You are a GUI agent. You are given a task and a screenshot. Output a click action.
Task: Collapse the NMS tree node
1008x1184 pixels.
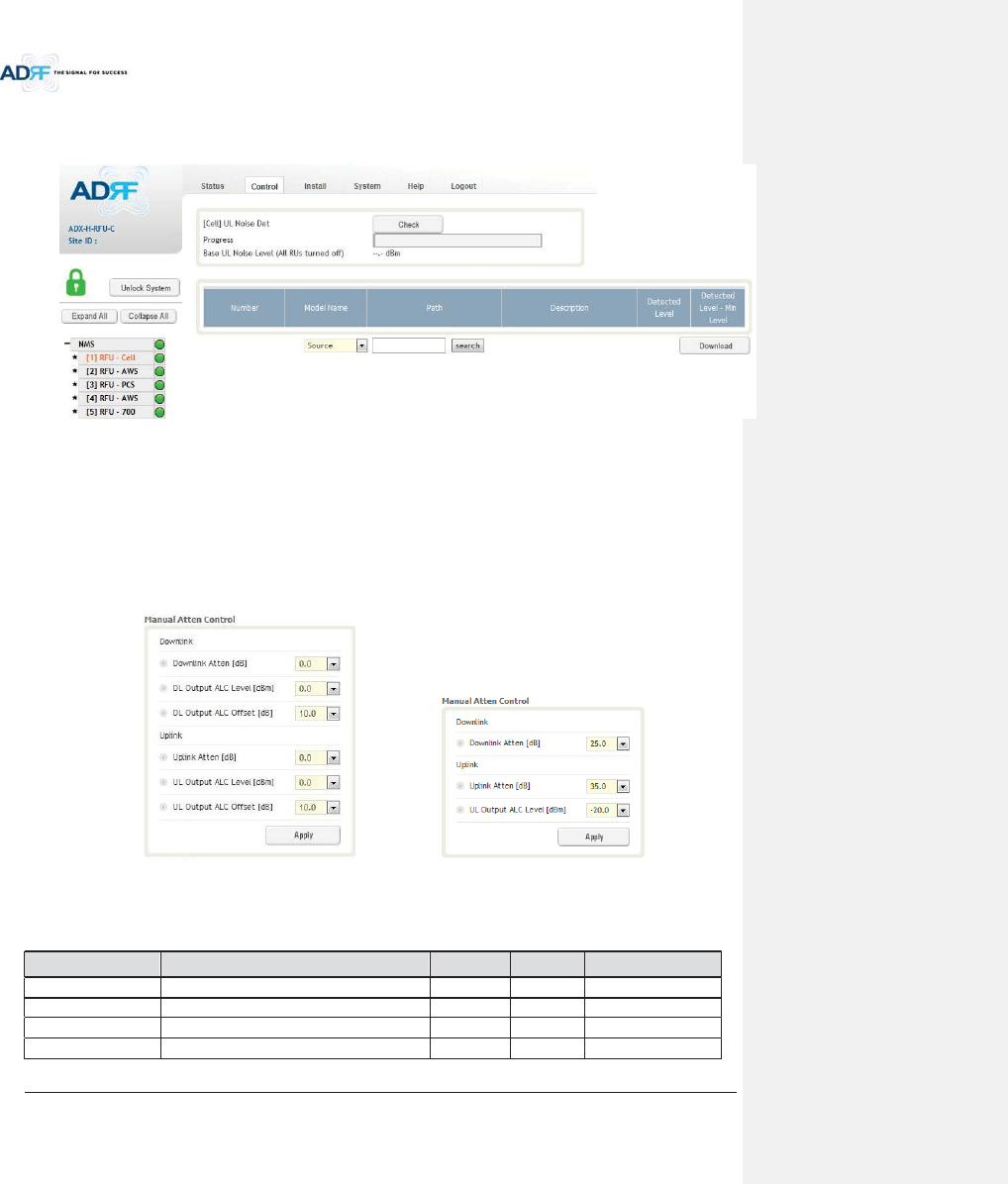point(67,344)
